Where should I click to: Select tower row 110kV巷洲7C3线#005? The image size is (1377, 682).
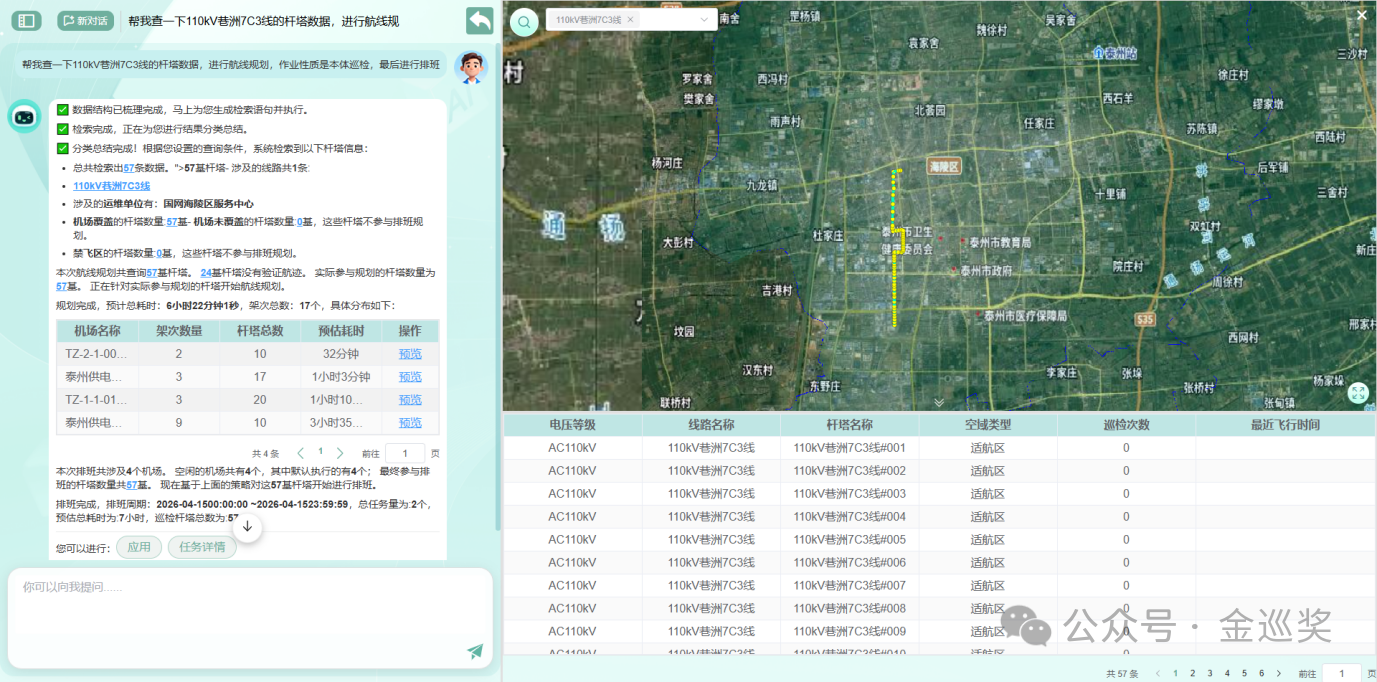tap(849, 540)
